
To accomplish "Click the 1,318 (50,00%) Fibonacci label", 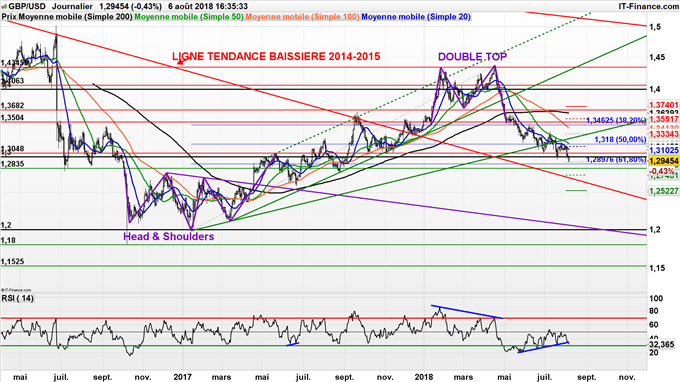I will tap(620, 139).
